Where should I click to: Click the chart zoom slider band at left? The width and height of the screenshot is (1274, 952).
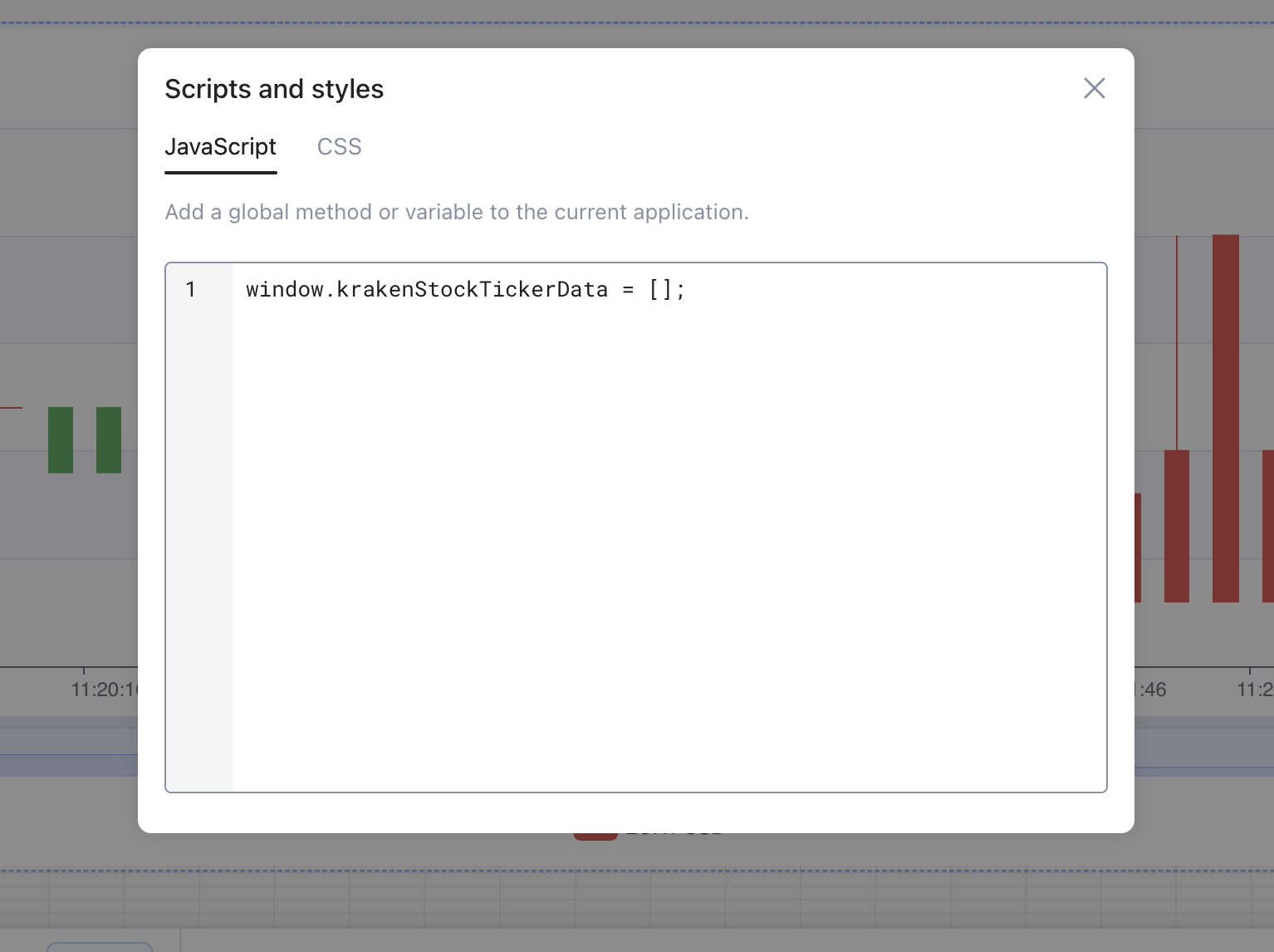pyautogui.click(x=68, y=752)
